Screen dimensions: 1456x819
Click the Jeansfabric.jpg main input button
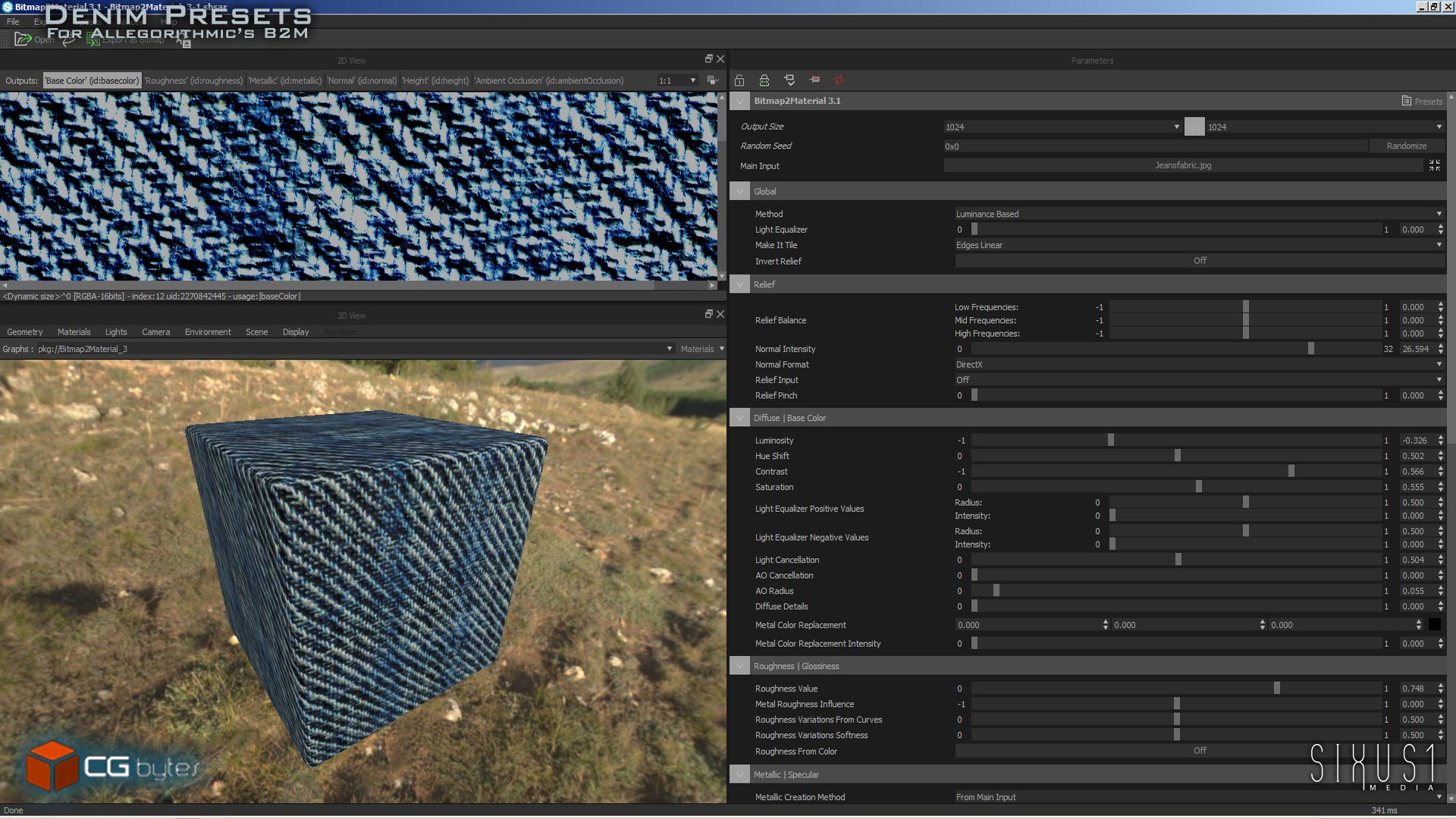click(x=1183, y=165)
